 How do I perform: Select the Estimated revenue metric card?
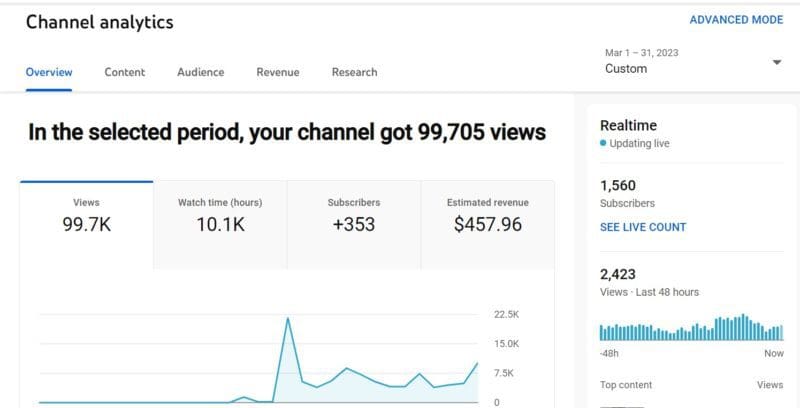click(488, 224)
